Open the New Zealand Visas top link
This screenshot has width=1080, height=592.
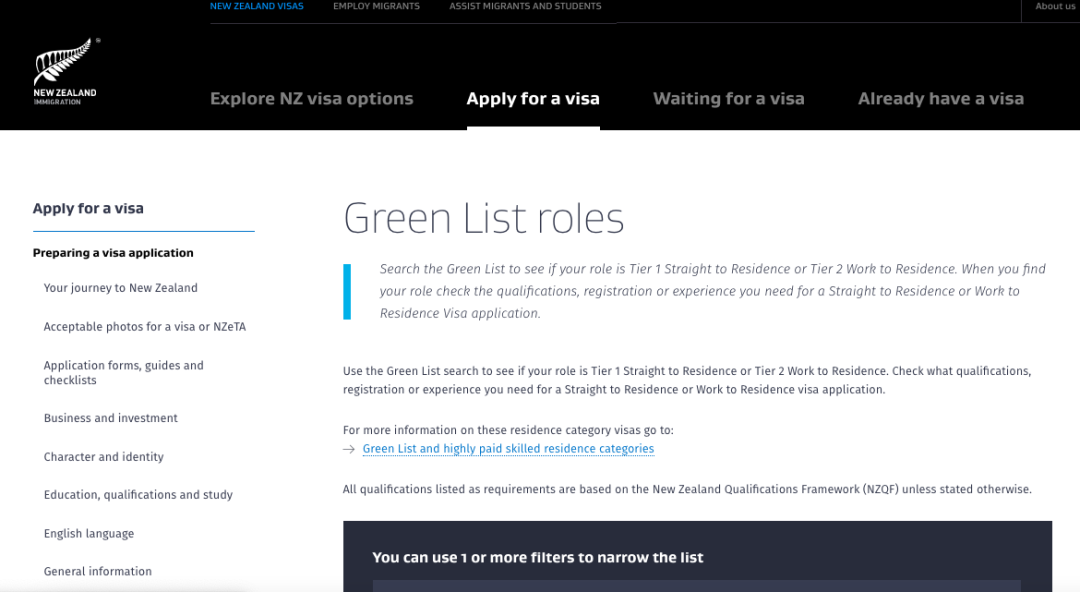[256, 6]
